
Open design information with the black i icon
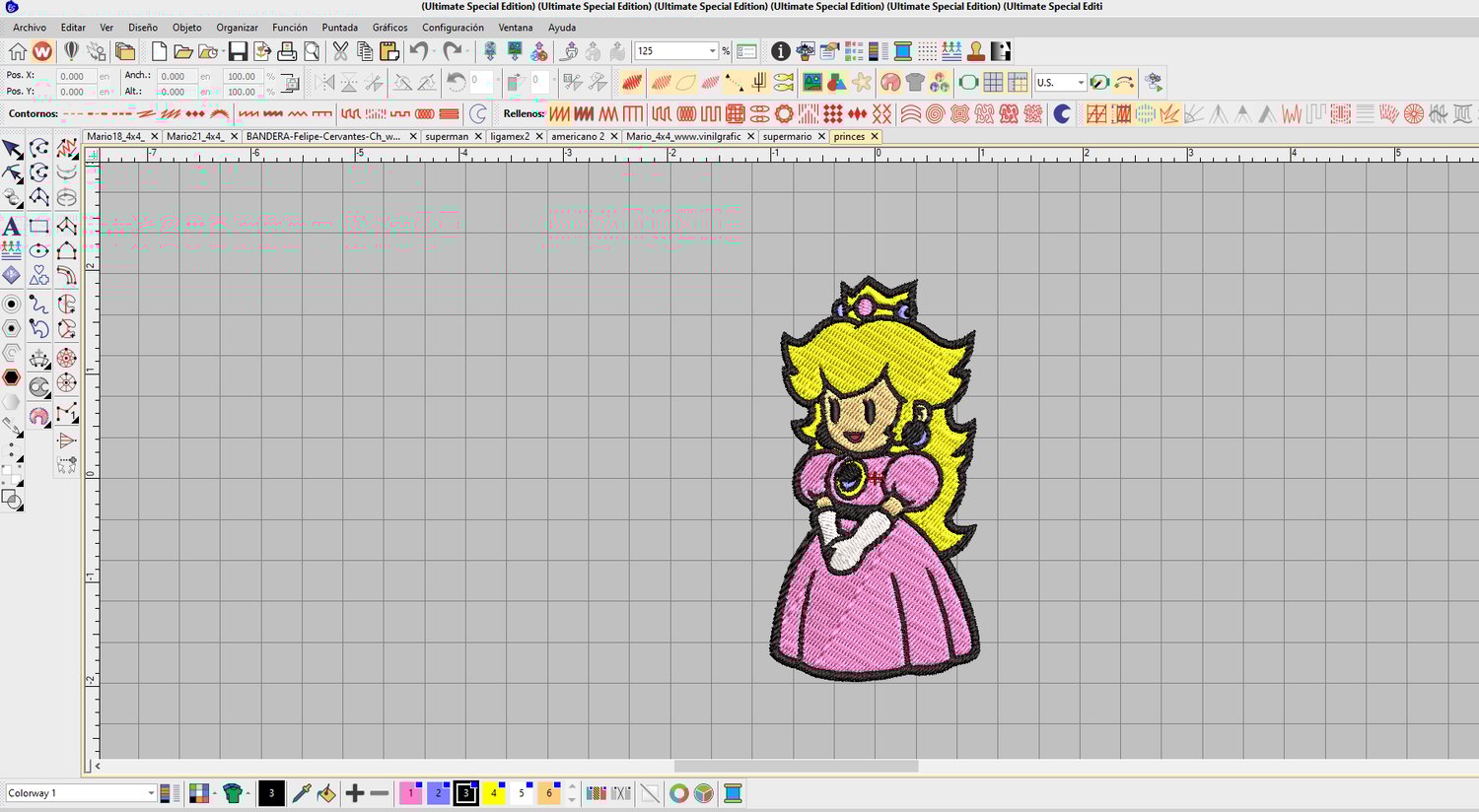(x=780, y=51)
